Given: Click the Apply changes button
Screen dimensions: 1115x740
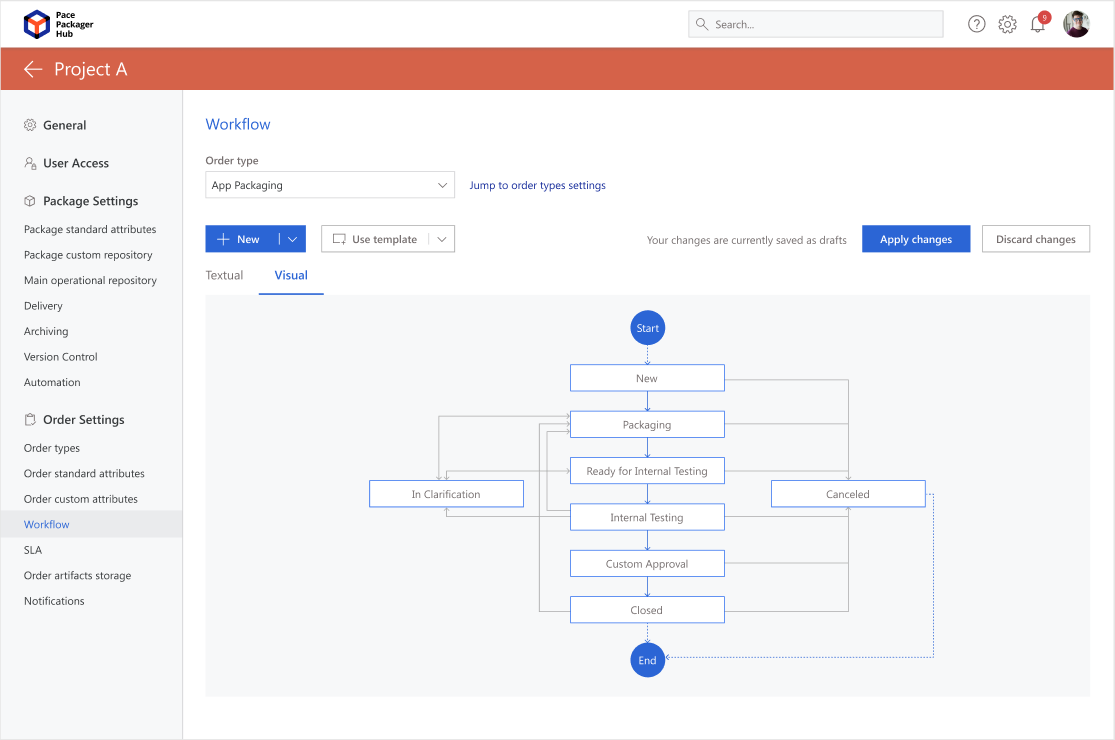Looking at the screenshot, I should 916,239.
